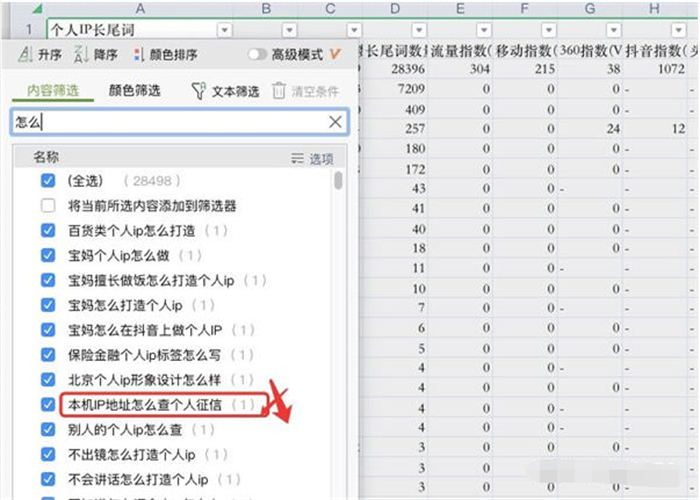Image resolution: width=700 pixels, height=500 pixels.
Task: Open filter dropdown in column F
Action: point(549,30)
